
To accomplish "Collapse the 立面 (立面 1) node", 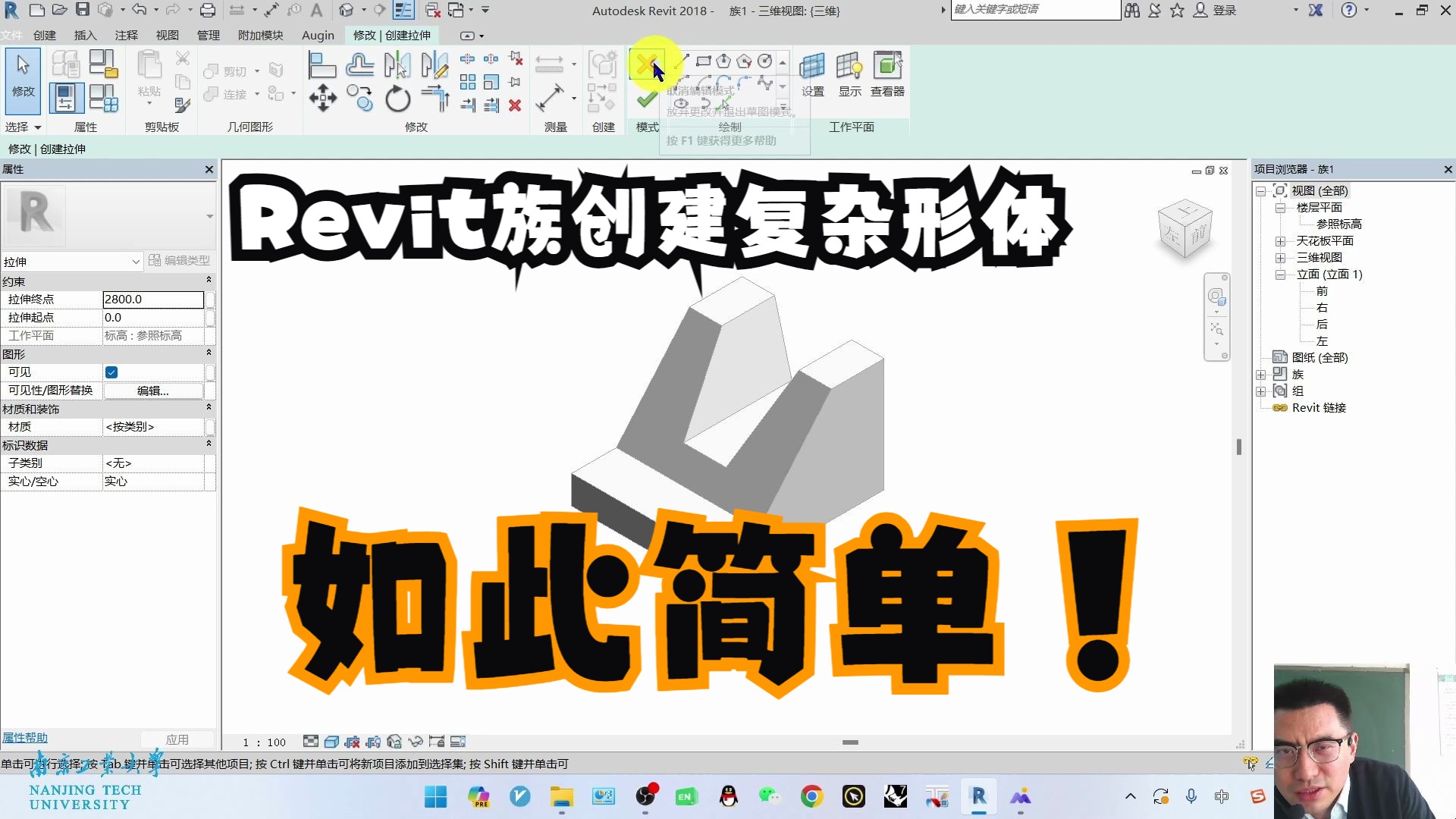I will pyautogui.click(x=1280, y=275).
